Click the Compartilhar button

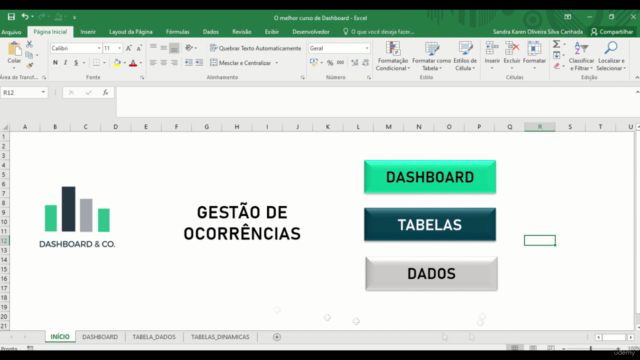pyautogui.click(x=612, y=32)
